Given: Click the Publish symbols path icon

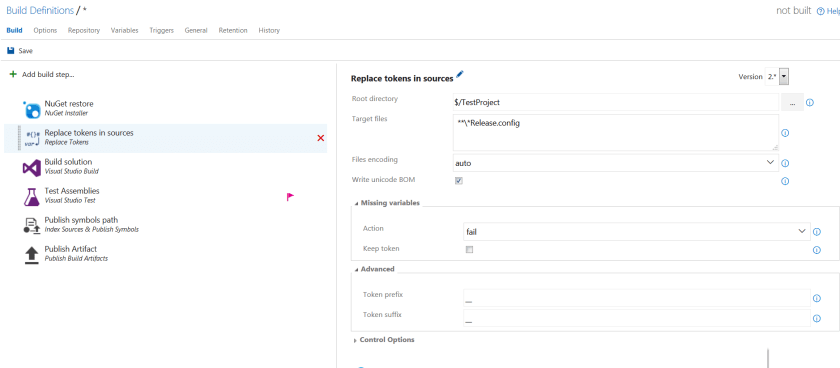Looking at the screenshot, I should [32, 226].
